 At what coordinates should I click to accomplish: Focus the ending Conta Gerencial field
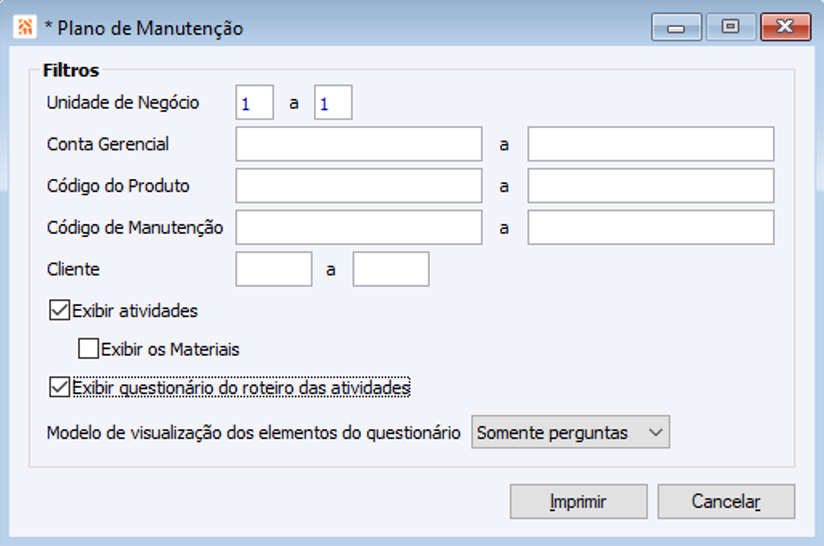tap(651, 144)
